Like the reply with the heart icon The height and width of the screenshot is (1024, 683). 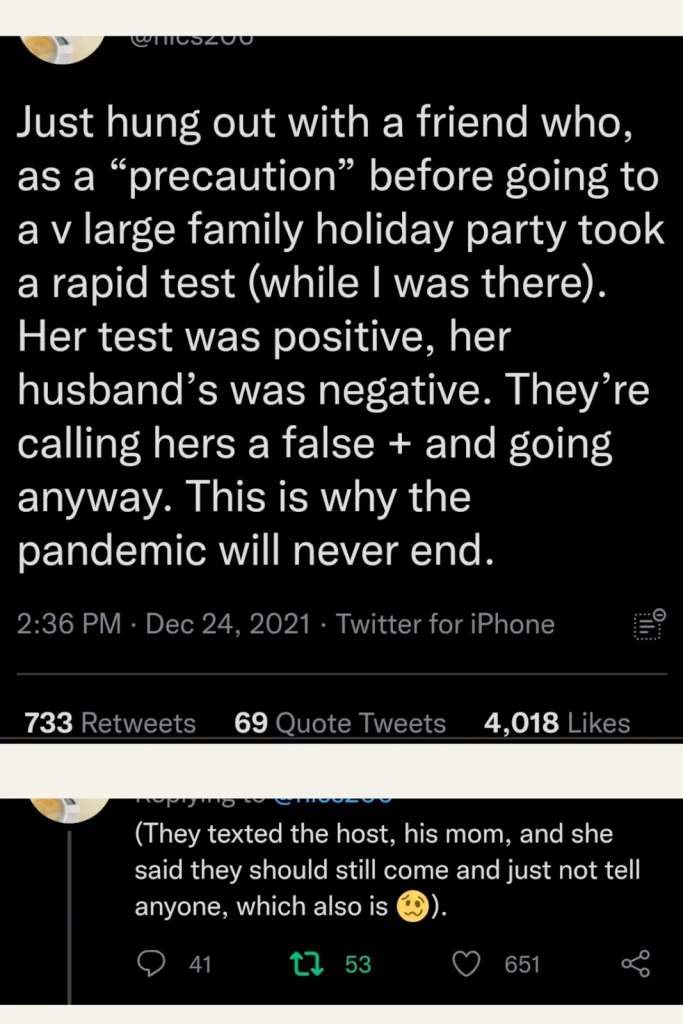465,963
